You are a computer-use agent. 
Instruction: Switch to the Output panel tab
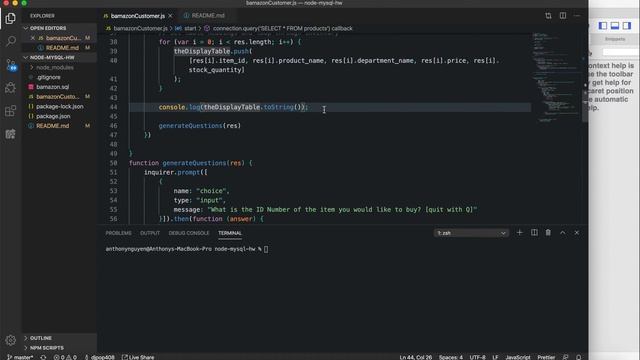point(150,233)
